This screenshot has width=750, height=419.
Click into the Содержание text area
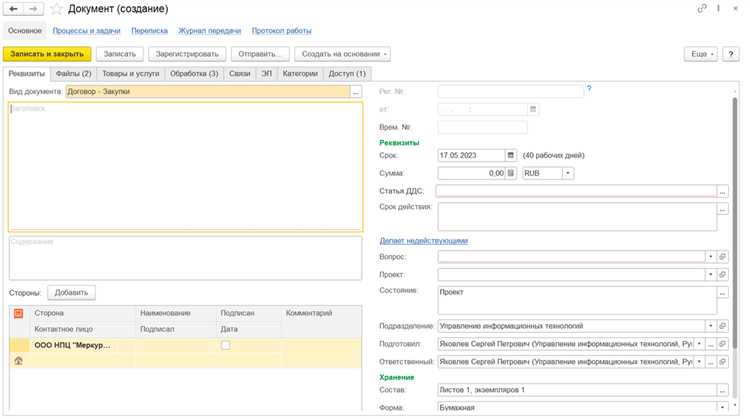coord(186,258)
